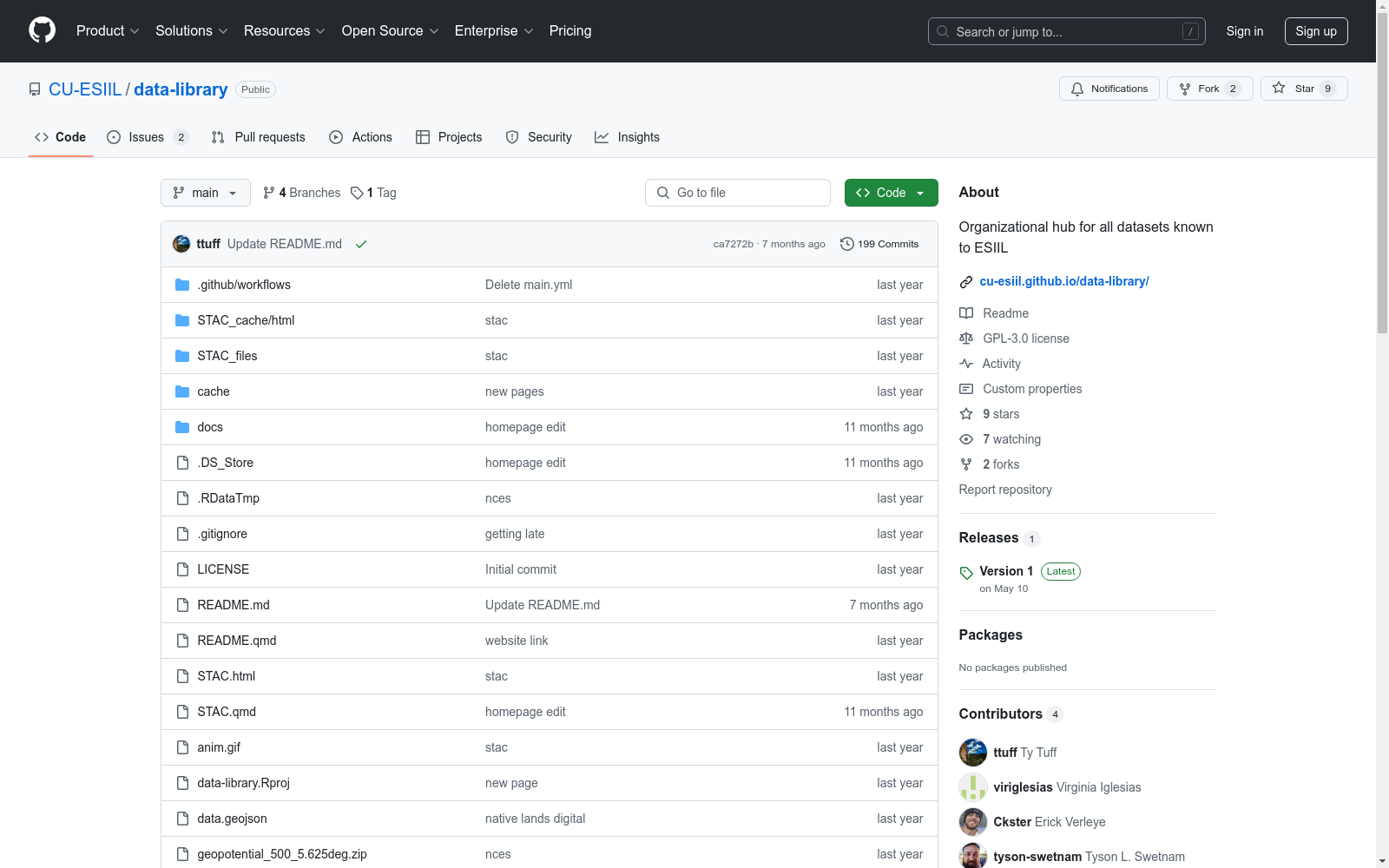
Task: Click the tag icon beside Version 1
Action: point(966,573)
